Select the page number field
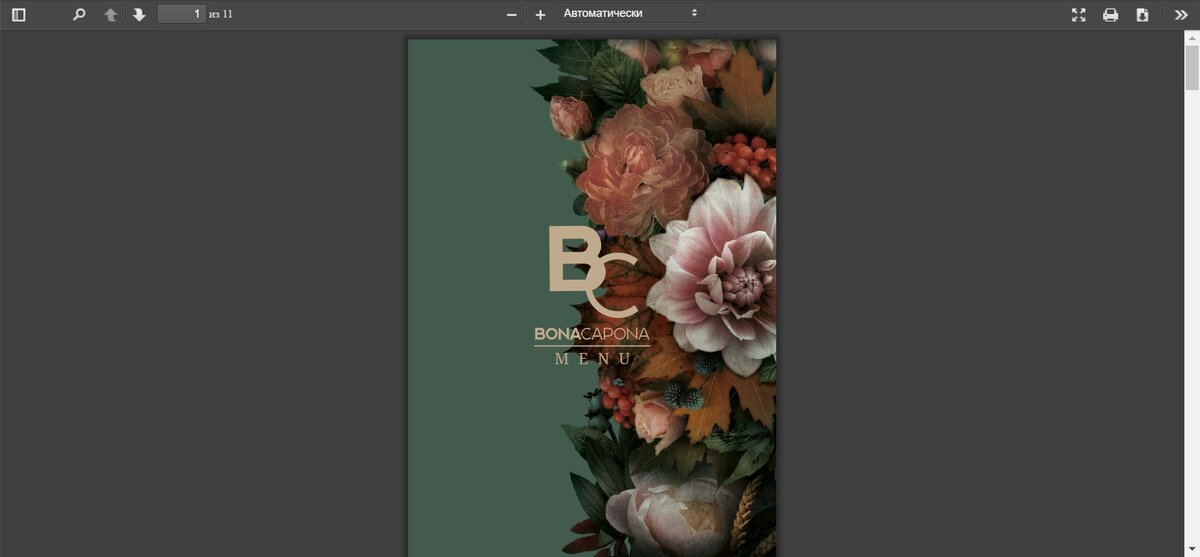This screenshot has width=1200, height=557. coord(181,14)
